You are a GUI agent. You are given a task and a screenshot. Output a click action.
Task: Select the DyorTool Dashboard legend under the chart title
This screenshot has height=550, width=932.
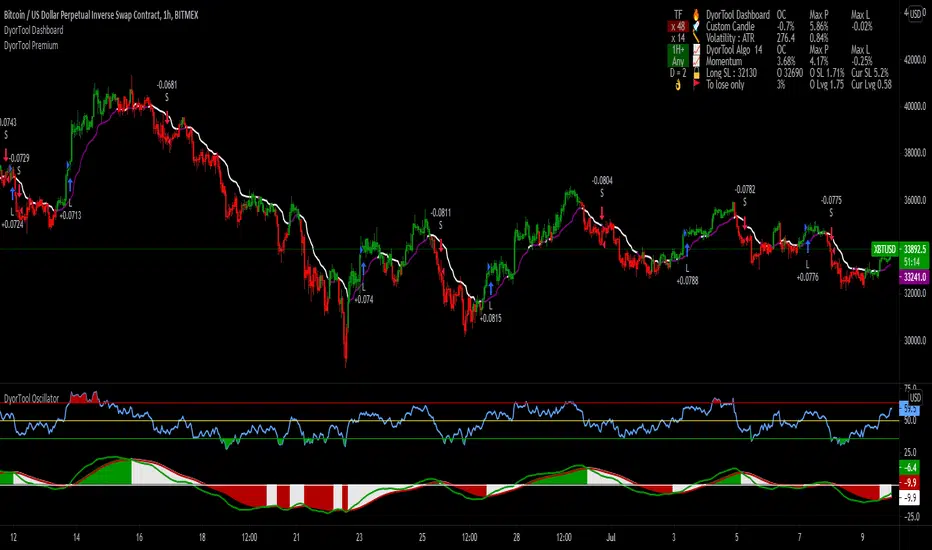pos(33,30)
